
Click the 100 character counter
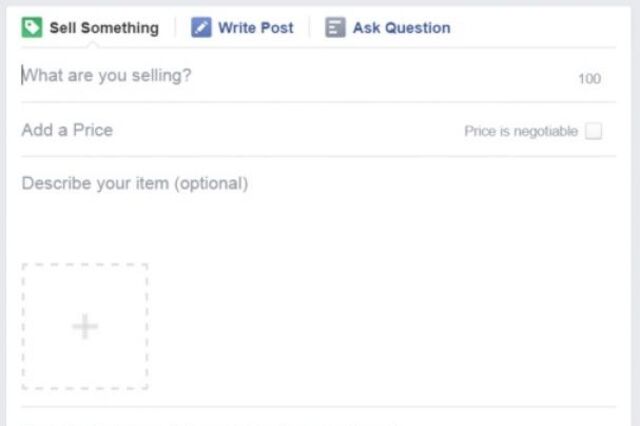coord(589,78)
